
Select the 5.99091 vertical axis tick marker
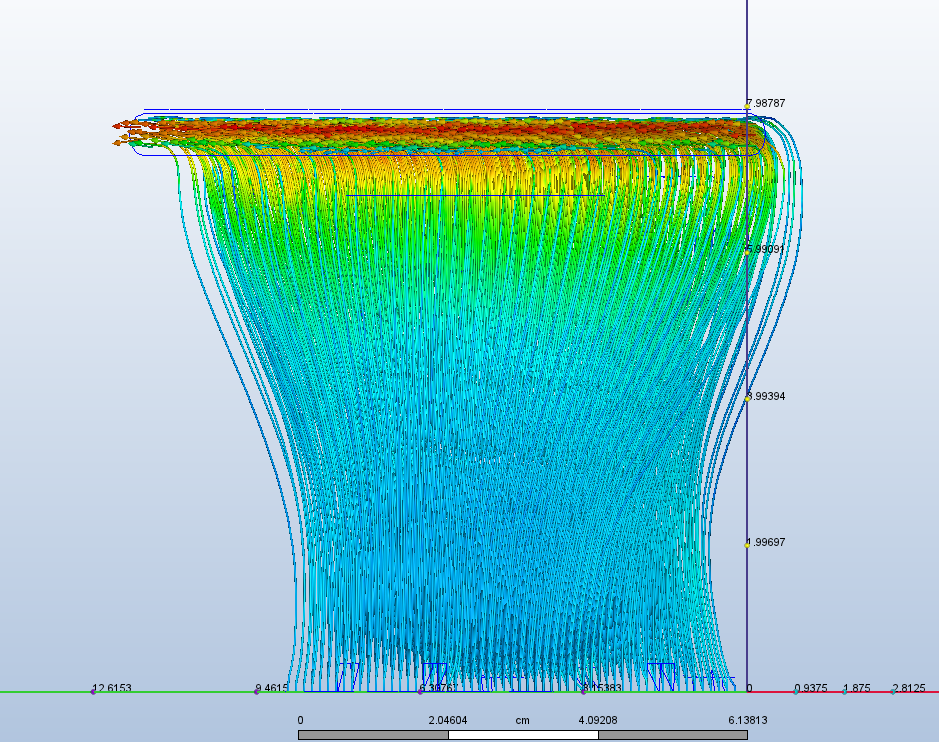pos(747,251)
